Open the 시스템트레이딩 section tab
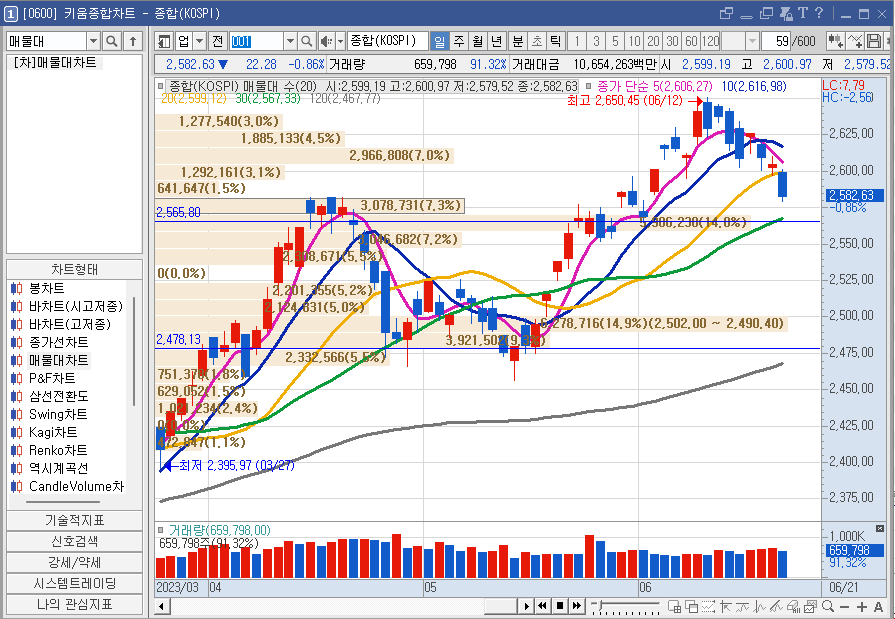Image resolution: width=895 pixels, height=619 pixels. pyautogui.click(x=74, y=584)
